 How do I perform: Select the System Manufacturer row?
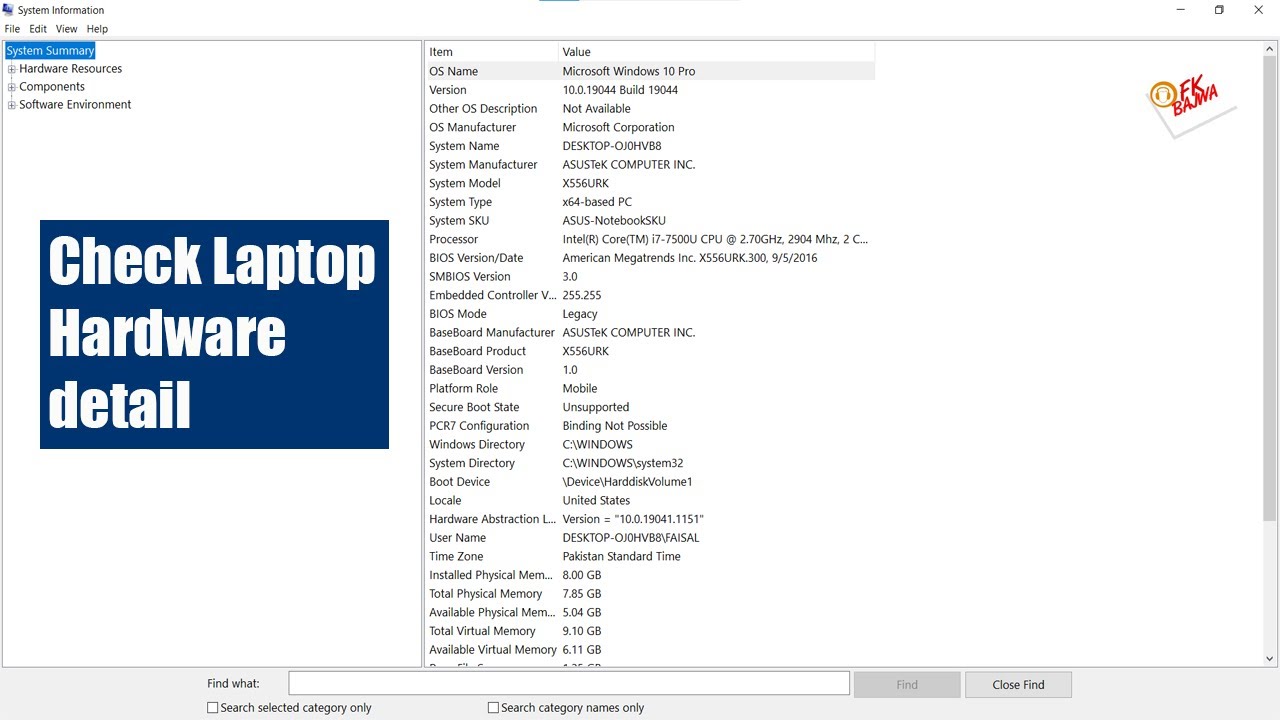[650, 165]
